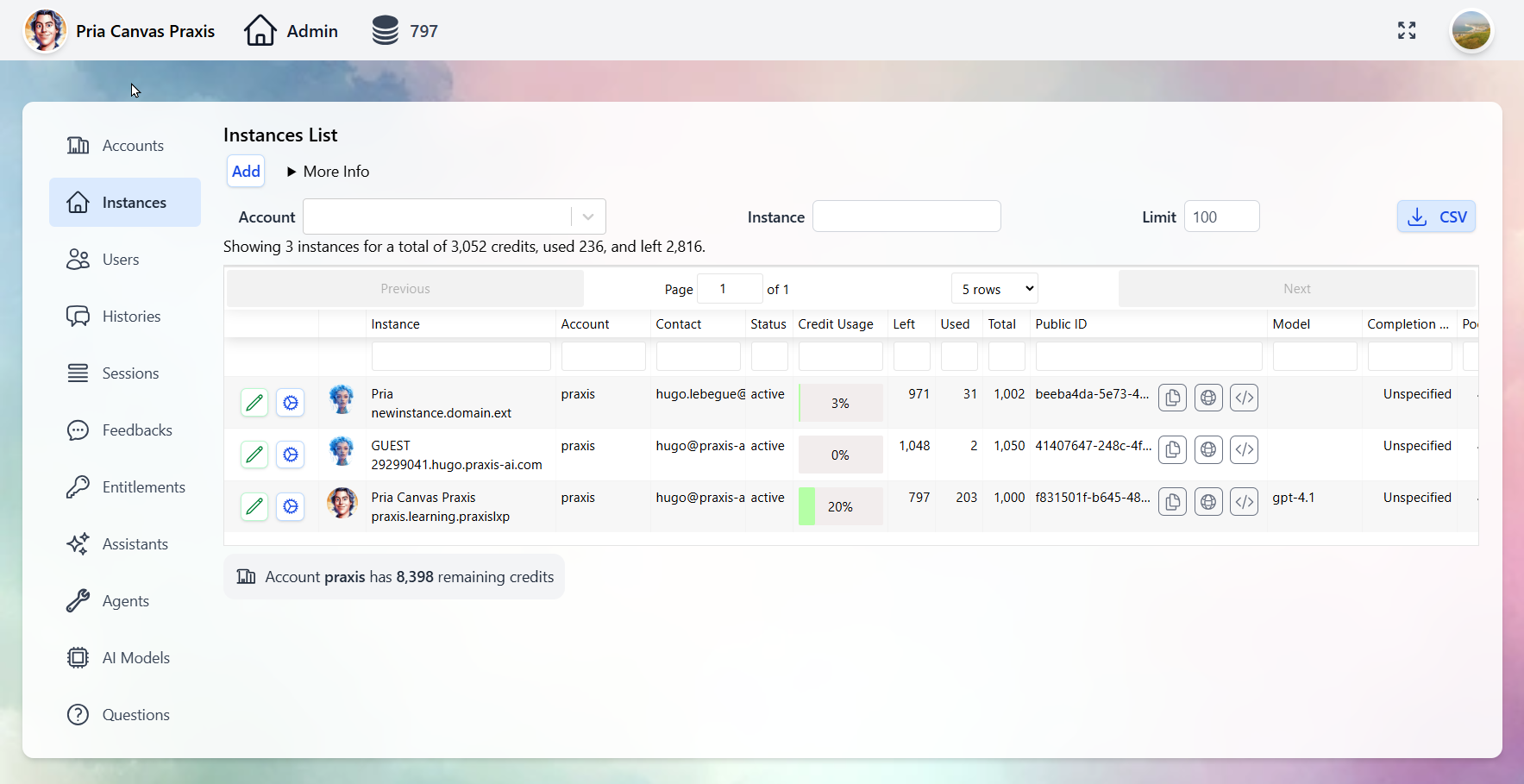
Task: Copy public ID f831501f-b645
Action: click(1172, 501)
